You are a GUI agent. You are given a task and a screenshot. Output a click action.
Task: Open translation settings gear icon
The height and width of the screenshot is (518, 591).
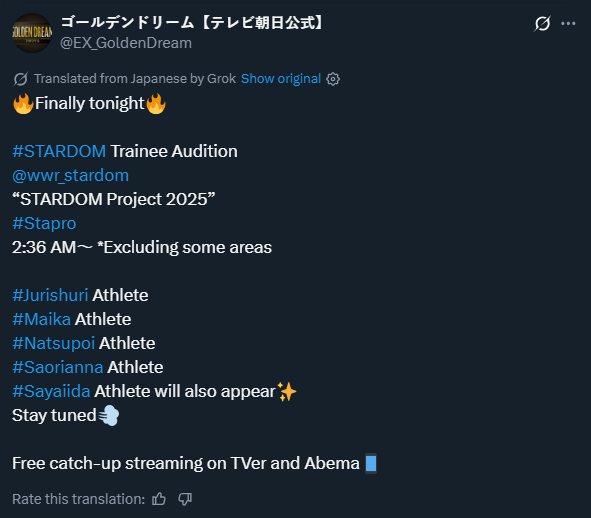point(333,79)
